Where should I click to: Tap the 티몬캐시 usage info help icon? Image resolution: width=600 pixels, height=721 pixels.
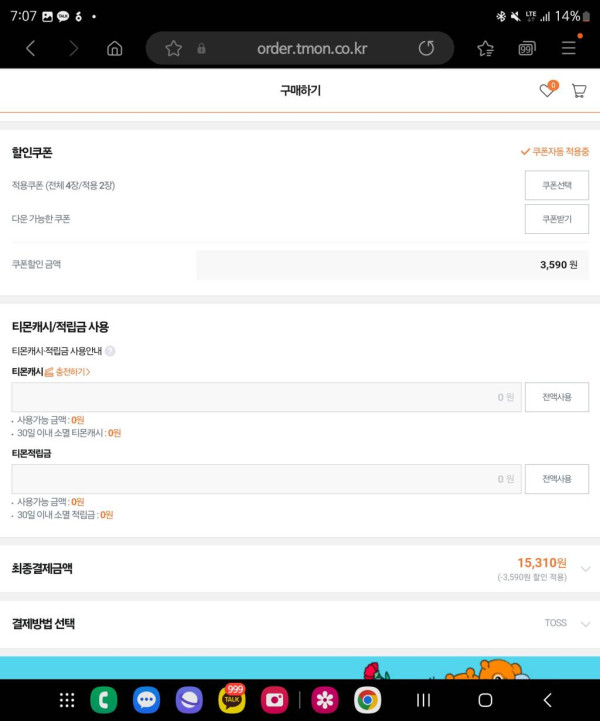(110, 351)
